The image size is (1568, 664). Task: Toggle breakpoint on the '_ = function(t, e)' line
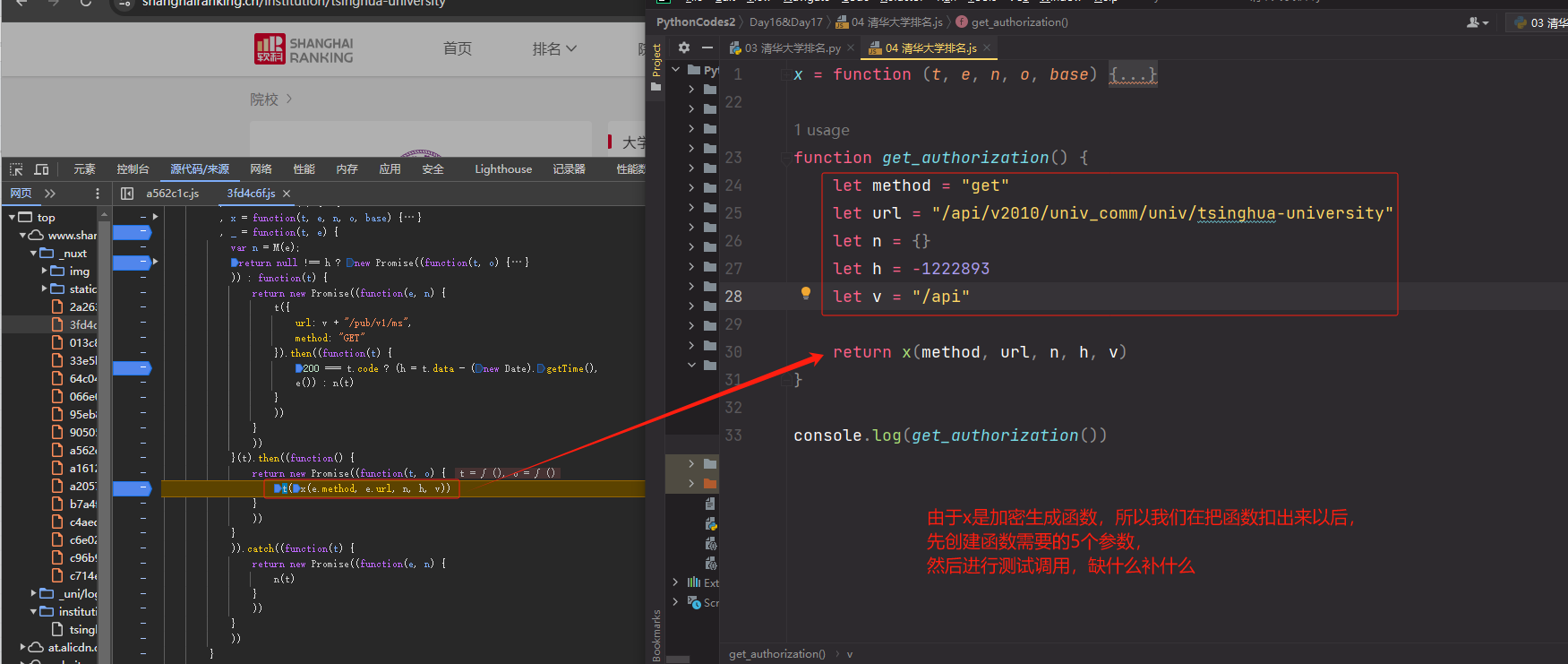(x=133, y=232)
